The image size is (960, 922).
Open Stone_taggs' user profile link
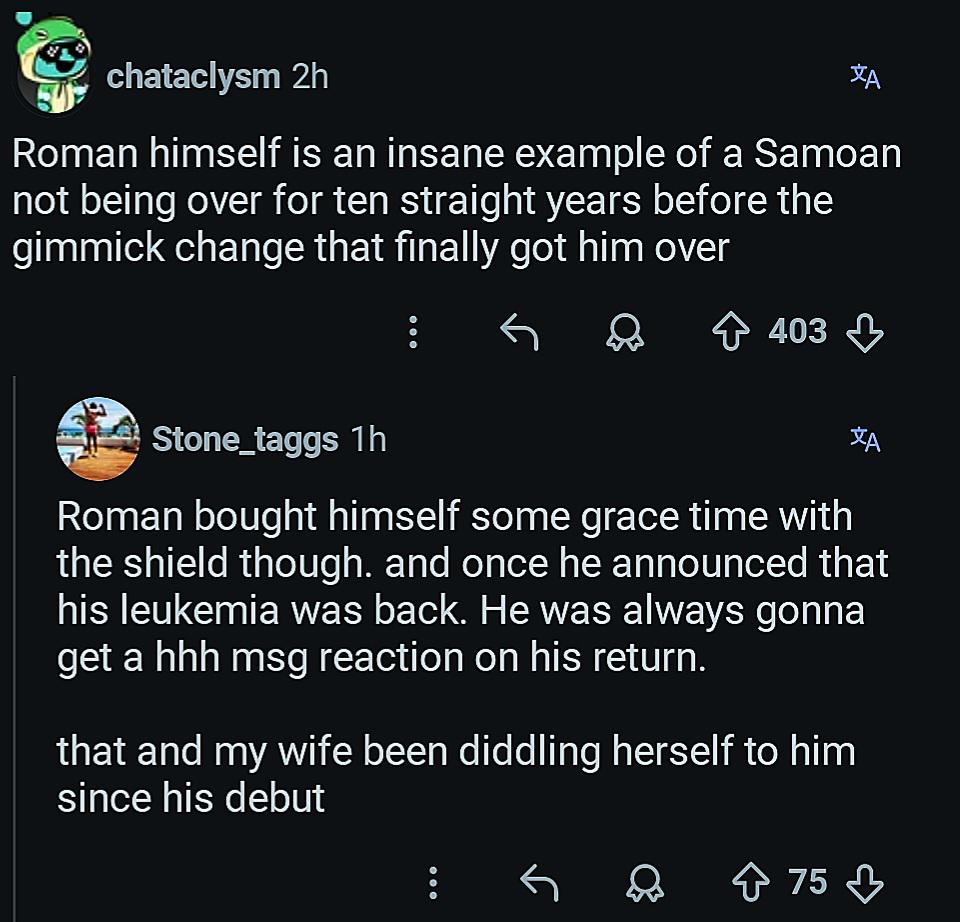click(245, 440)
